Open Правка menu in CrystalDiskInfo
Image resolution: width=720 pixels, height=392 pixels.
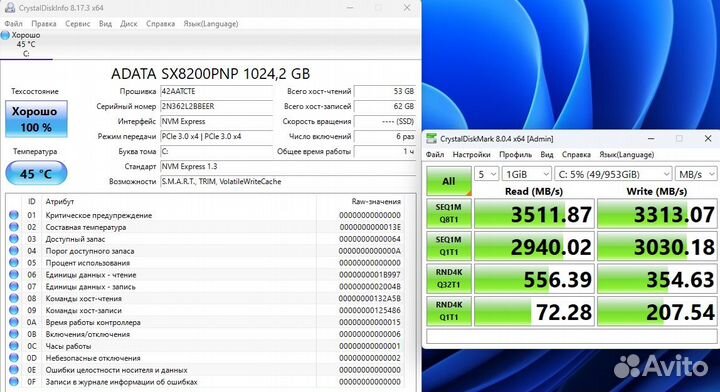pyautogui.click(x=44, y=23)
